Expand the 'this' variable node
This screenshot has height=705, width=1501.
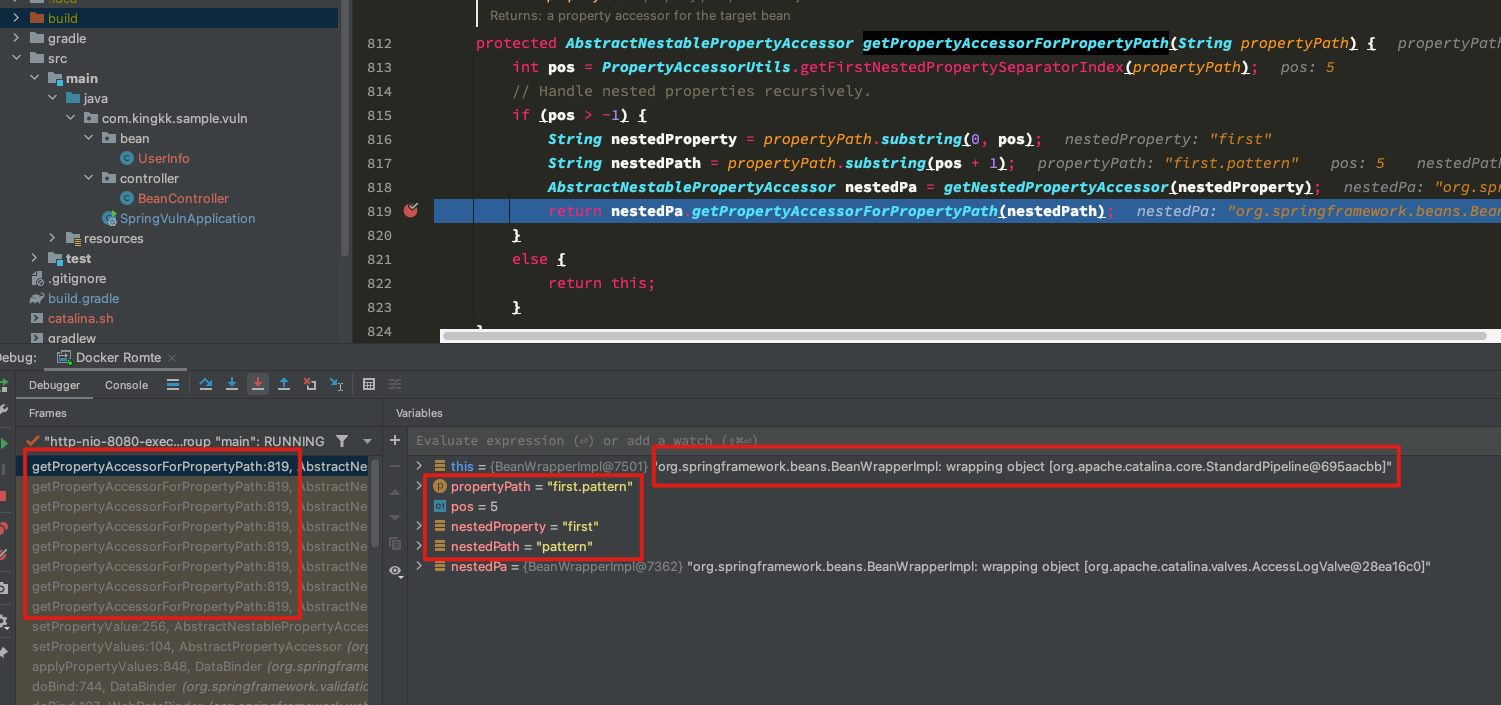(420, 466)
